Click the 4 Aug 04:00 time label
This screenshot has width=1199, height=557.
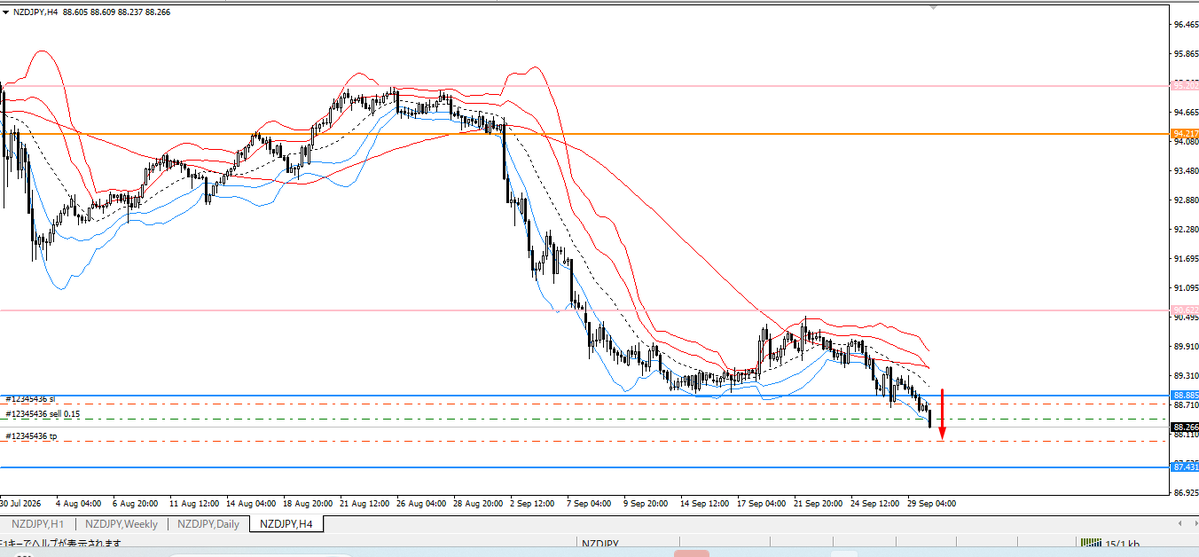(x=80, y=503)
